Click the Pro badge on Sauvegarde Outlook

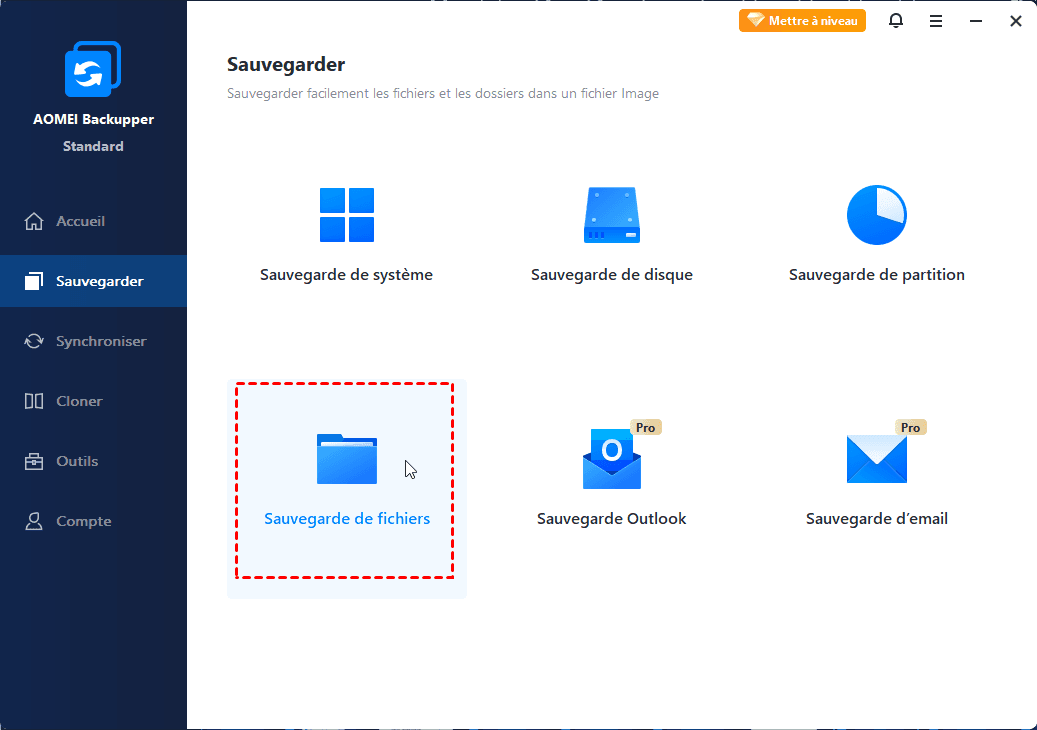[x=645, y=427]
